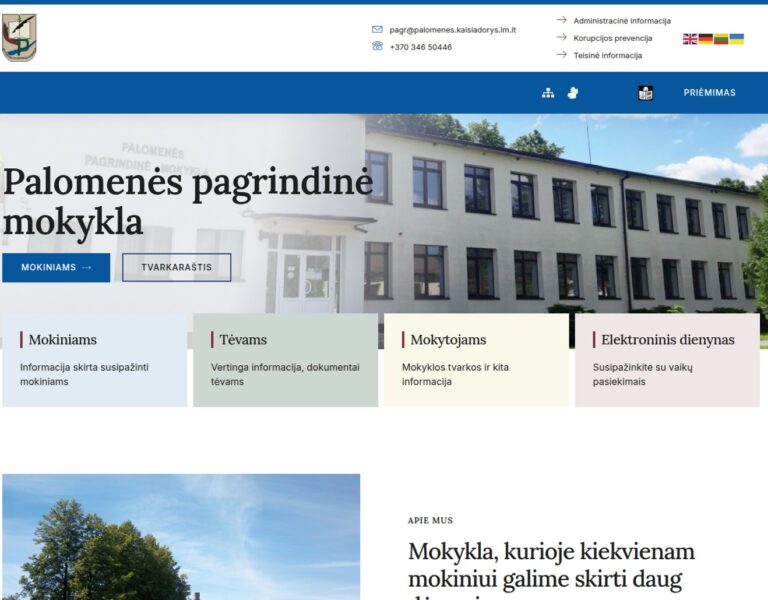Click the school crest logo

(x=19, y=38)
